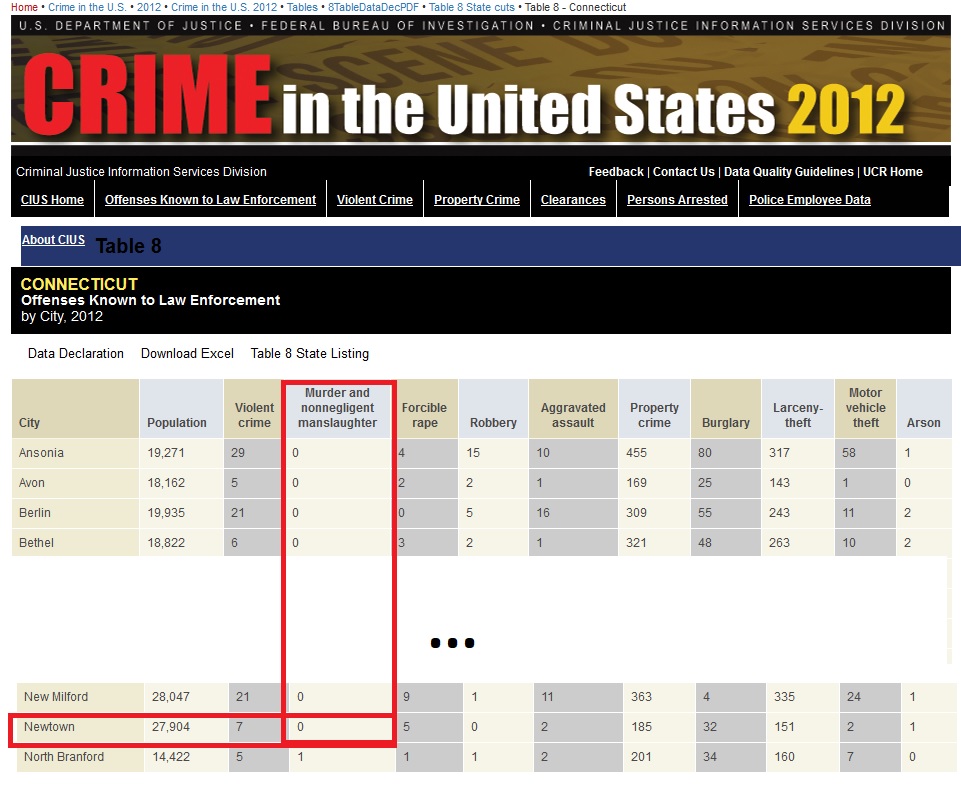Open 'Crime in the U.S. 2012' breadcrumb

click(x=224, y=7)
